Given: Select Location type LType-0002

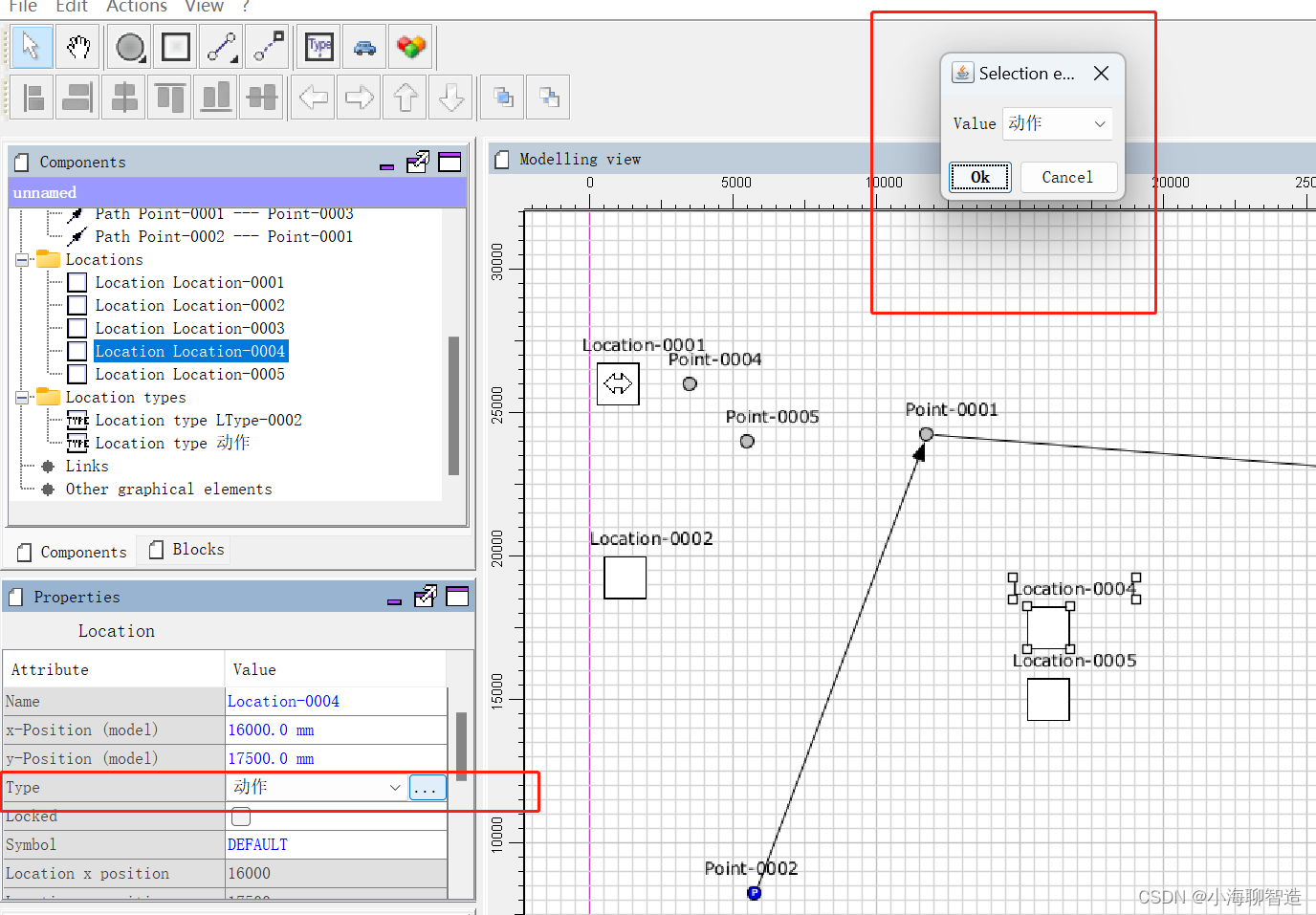Looking at the screenshot, I should (198, 421).
